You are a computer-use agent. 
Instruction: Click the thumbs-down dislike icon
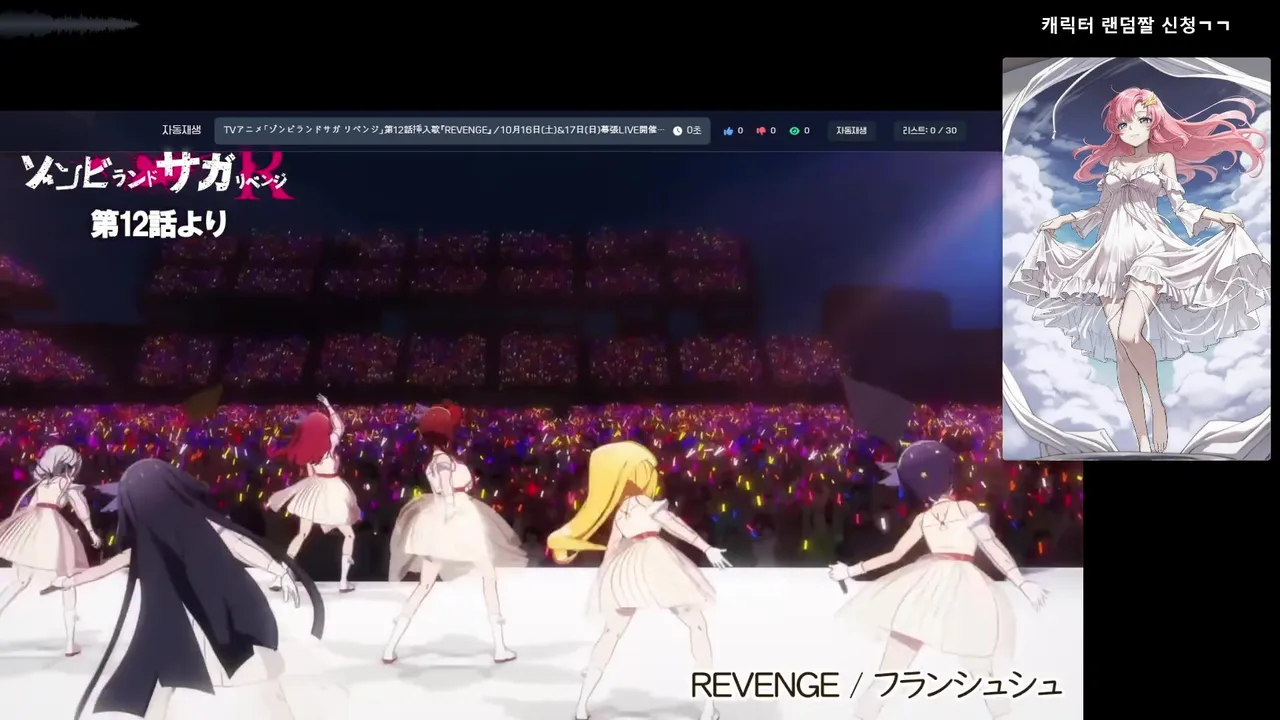[x=761, y=131]
